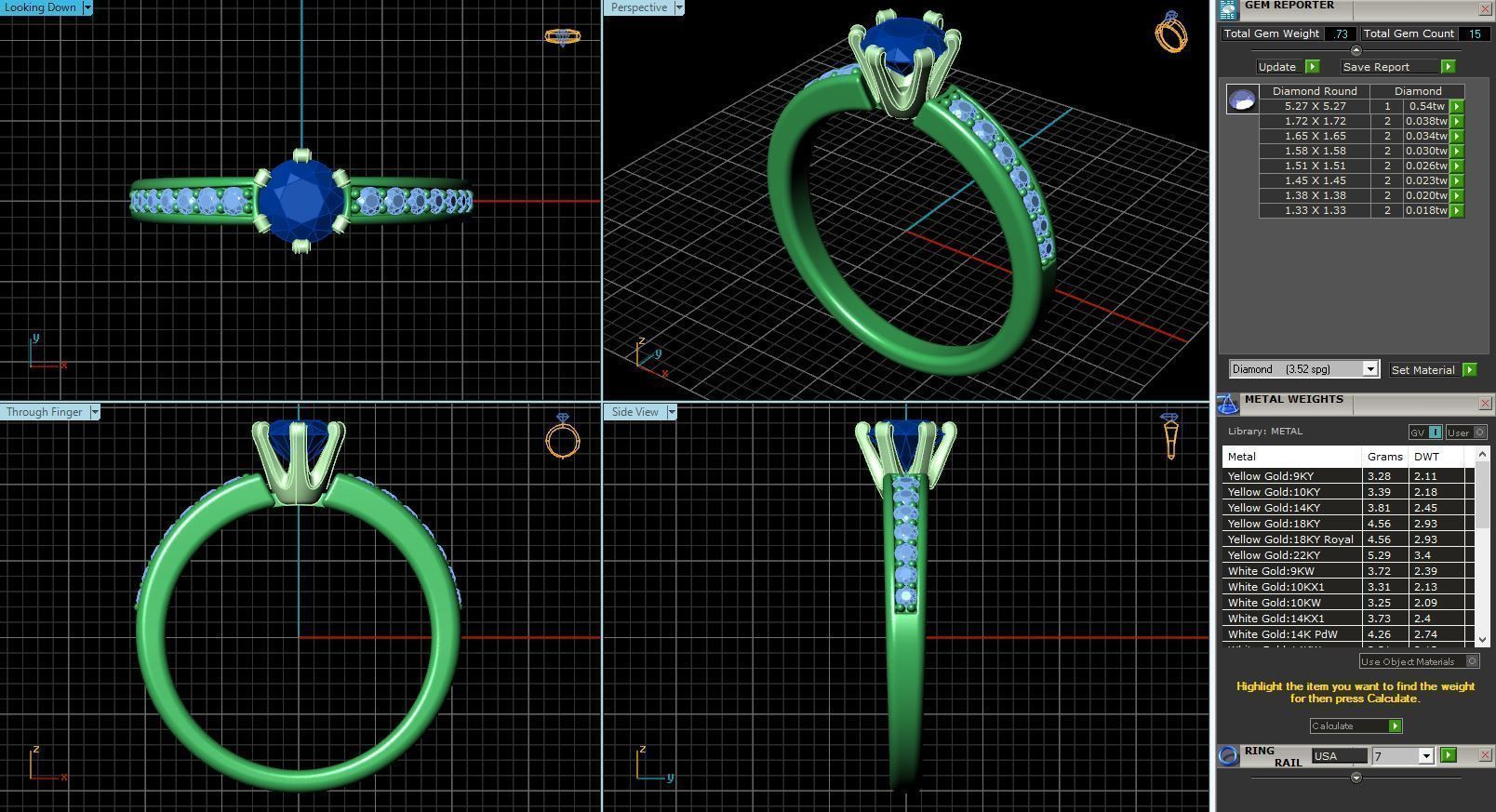The height and width of the screenshot is (812, 1496).
Task: Click the USA ring size standard field
Action: point(1340,756)
